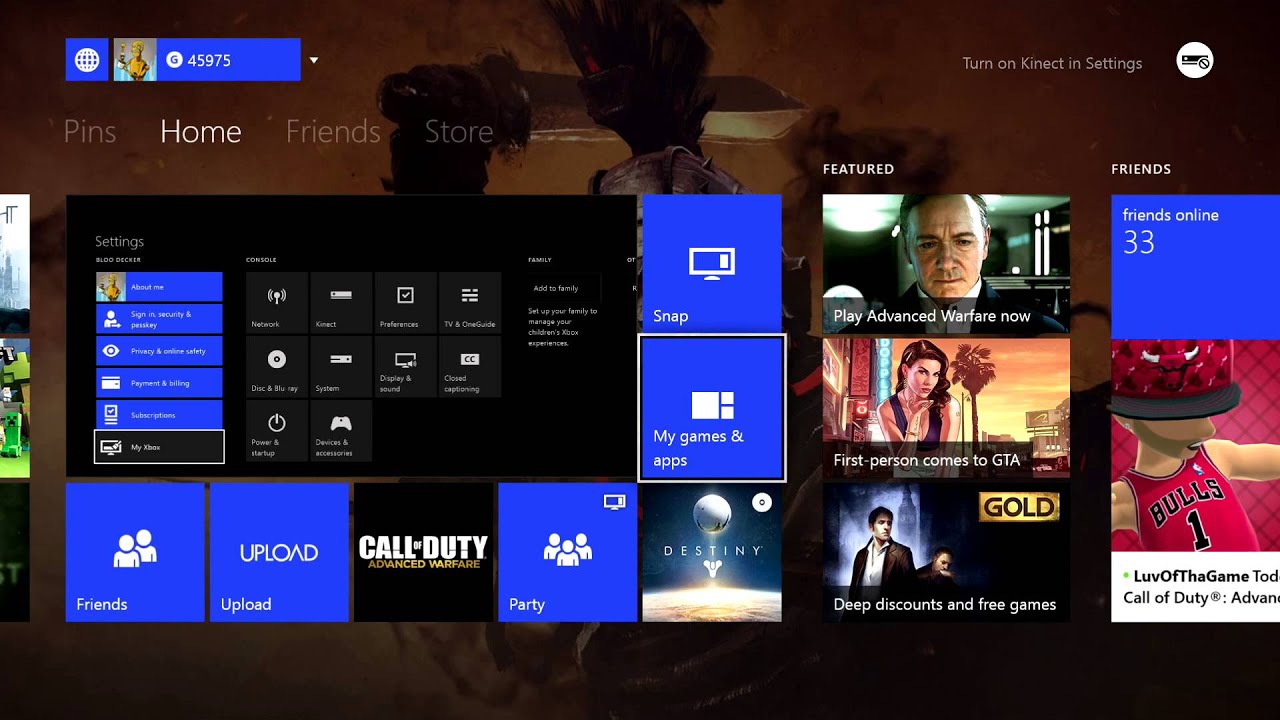This screenshot has width=1280, height=720.
Task: Select Turn on Kinect in Settings
Action: tap(1052, 63)
